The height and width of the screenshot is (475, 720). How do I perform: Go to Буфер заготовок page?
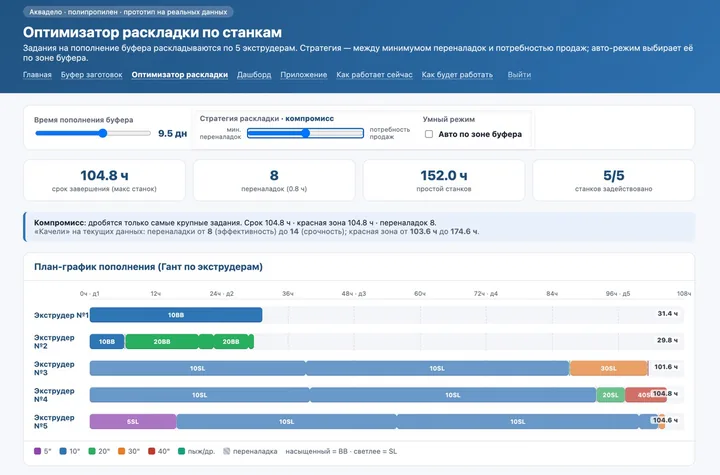91,75
